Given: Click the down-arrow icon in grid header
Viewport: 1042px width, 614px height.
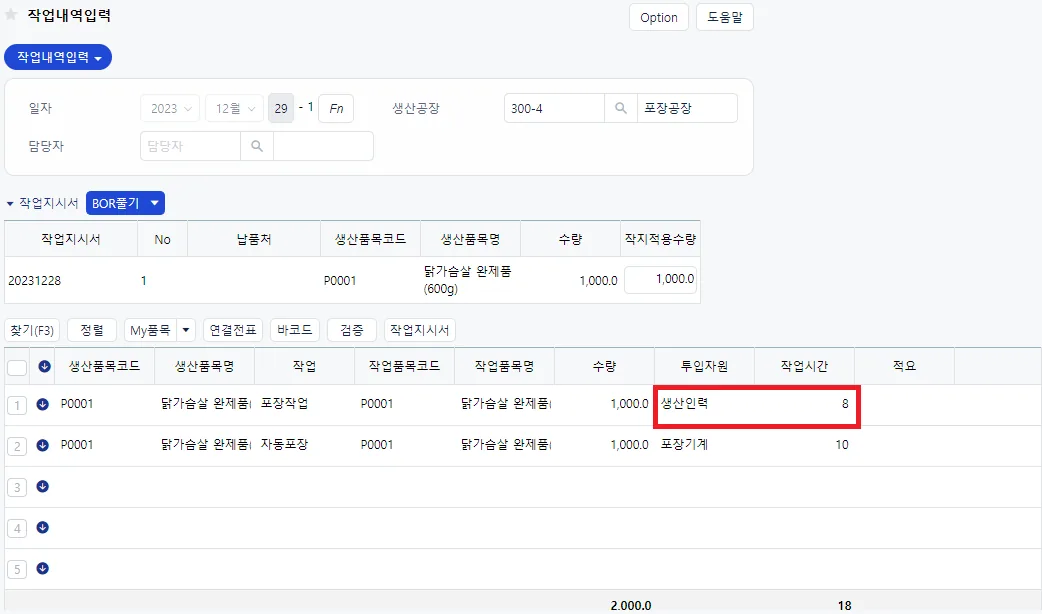Looking at the screenshot, I should coord(45,366).
